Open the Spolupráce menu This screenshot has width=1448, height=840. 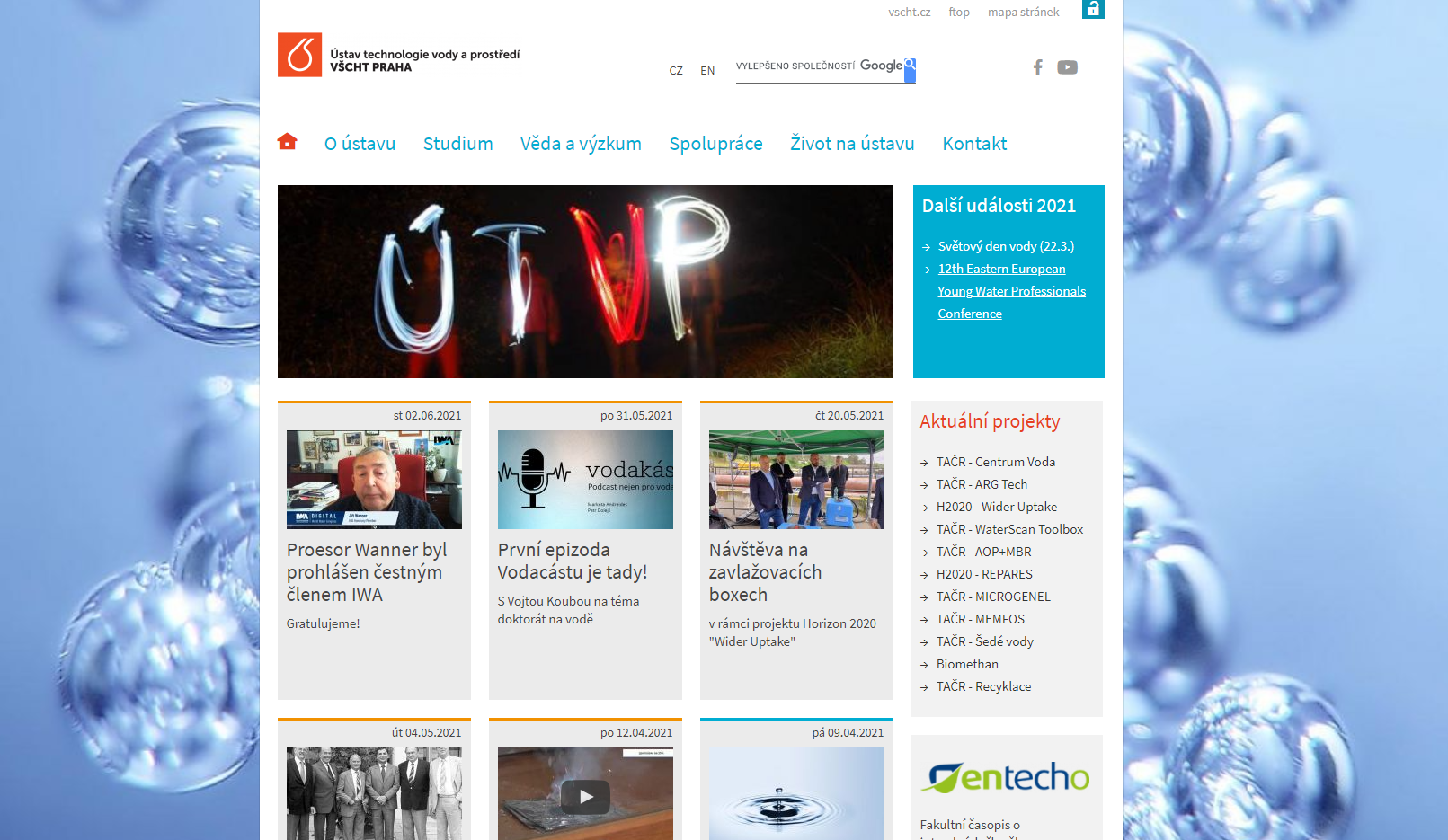[715, 144]
